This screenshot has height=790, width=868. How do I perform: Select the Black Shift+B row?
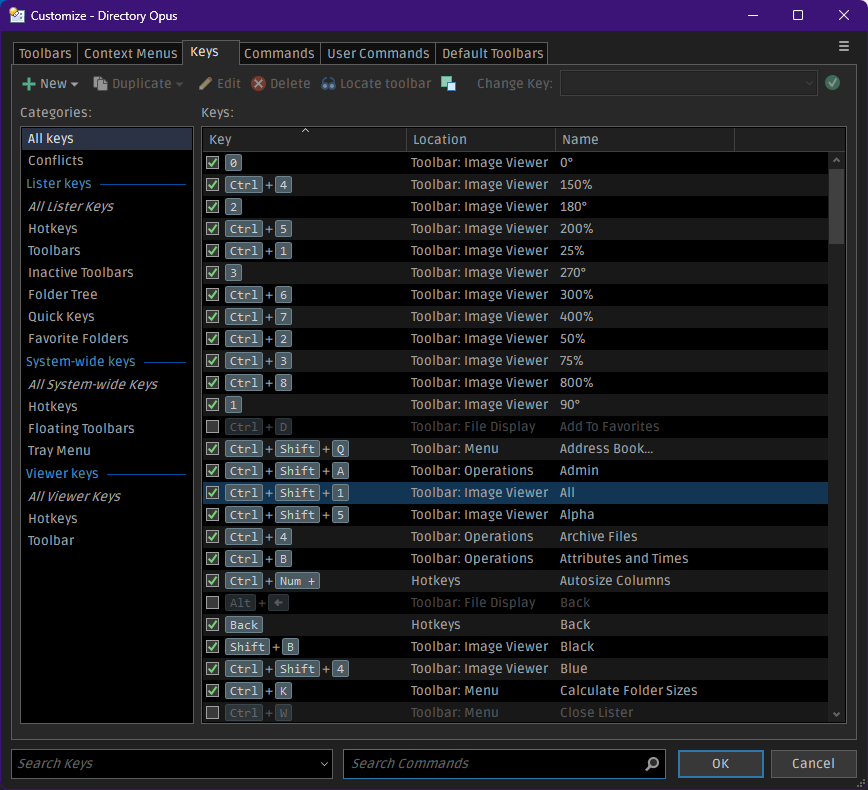click(x=515, y=647)
